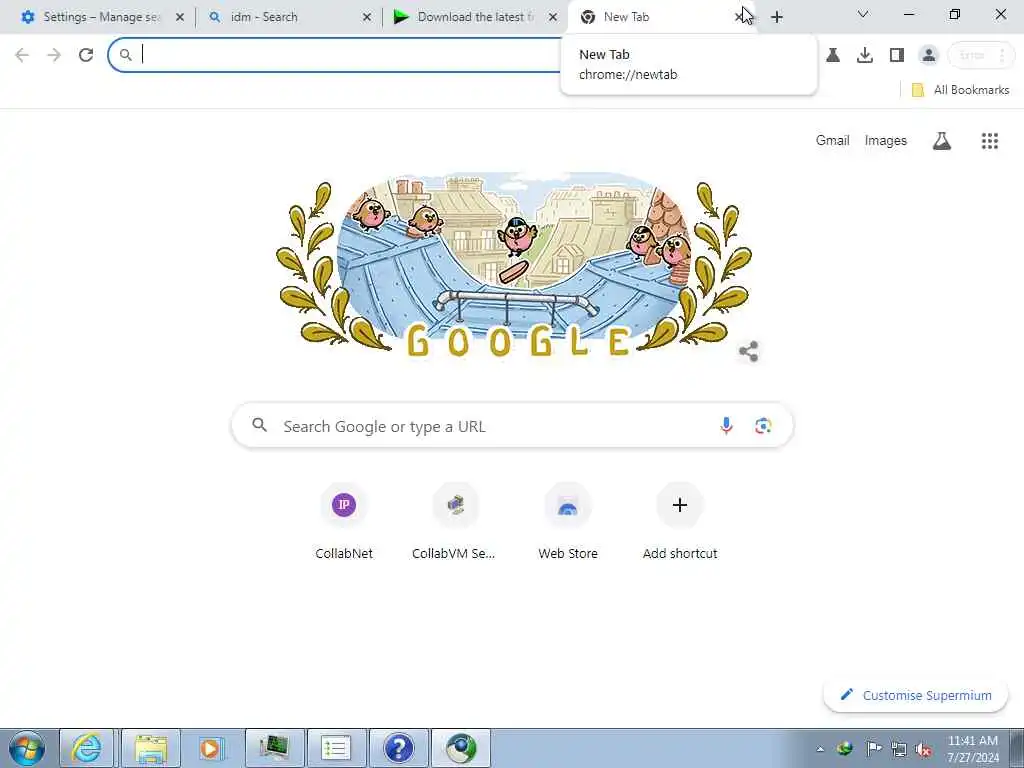The image size is (1024, 768).
Task: Click the Google Doodle image
Action: [514, 264]
